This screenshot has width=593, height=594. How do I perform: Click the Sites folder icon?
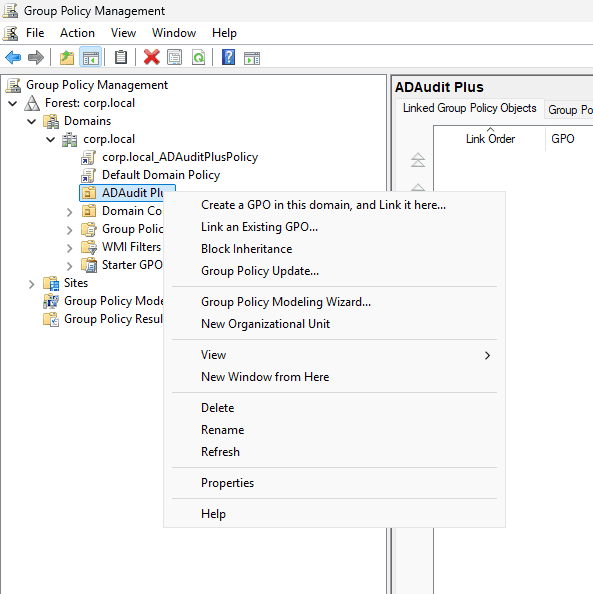pyautogui.click(x=51, y=283)
